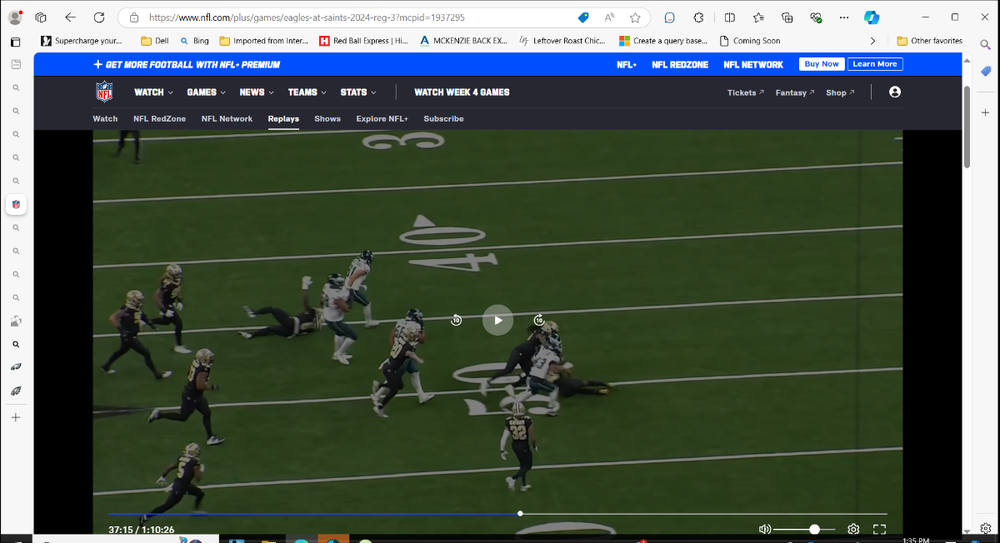Expand the TEAMS dropdown menu
The image size is (1000, 543).
(307, 92)
